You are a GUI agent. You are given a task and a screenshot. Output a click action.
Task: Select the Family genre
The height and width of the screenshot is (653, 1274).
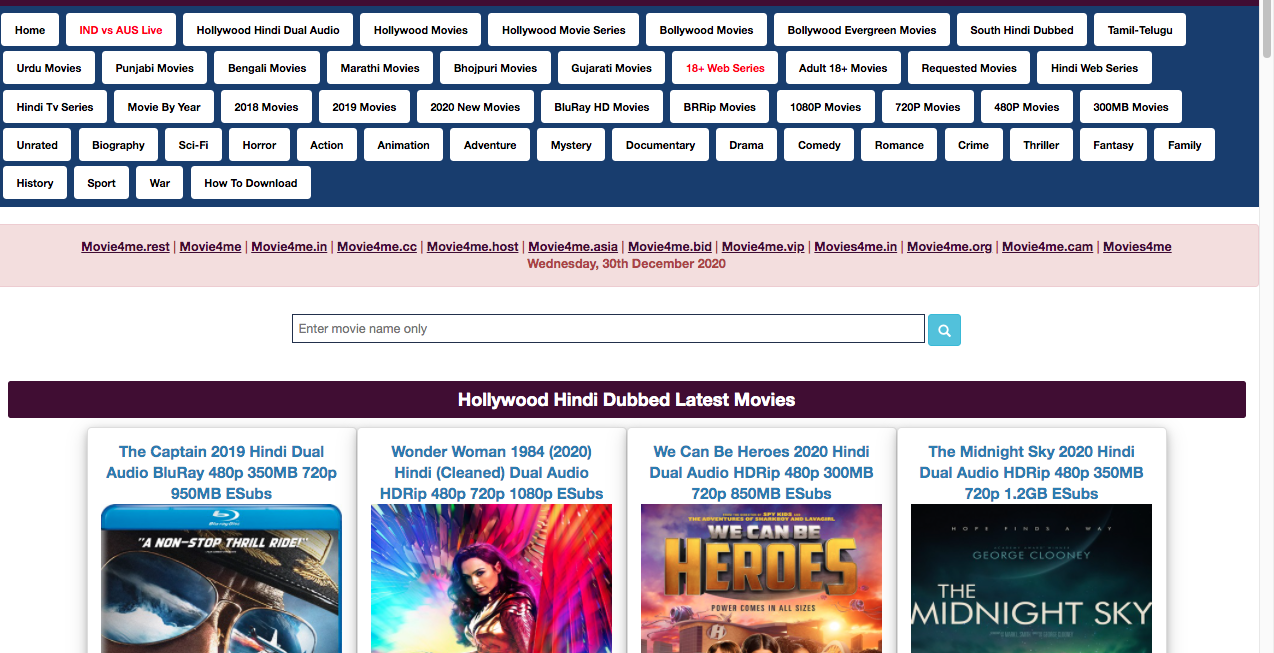point(1185,145)
